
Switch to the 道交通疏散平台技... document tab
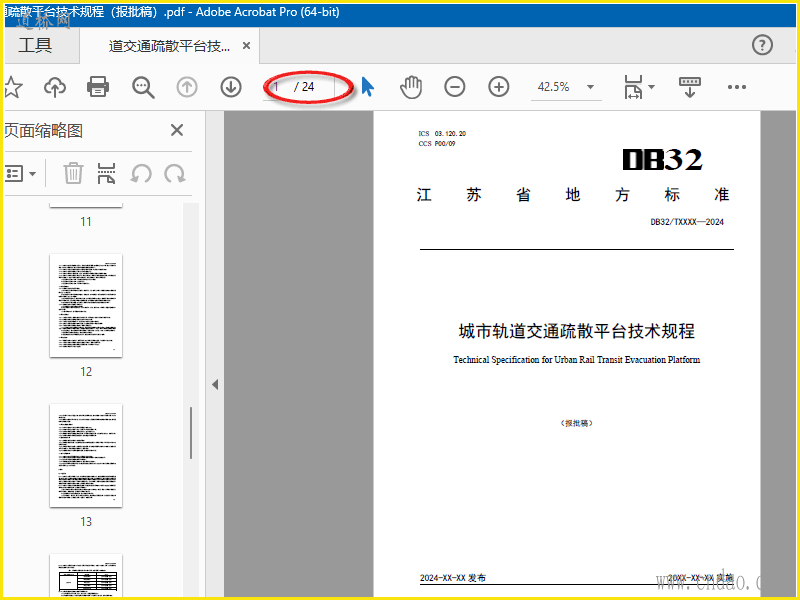coord(169,46)
